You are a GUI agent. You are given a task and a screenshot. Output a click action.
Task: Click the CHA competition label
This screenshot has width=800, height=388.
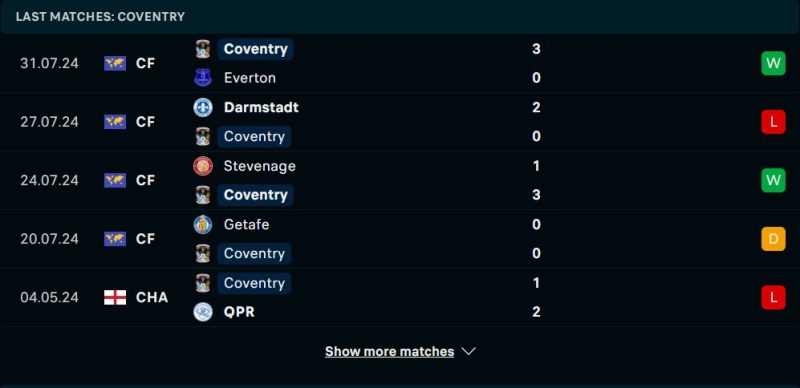152,298
